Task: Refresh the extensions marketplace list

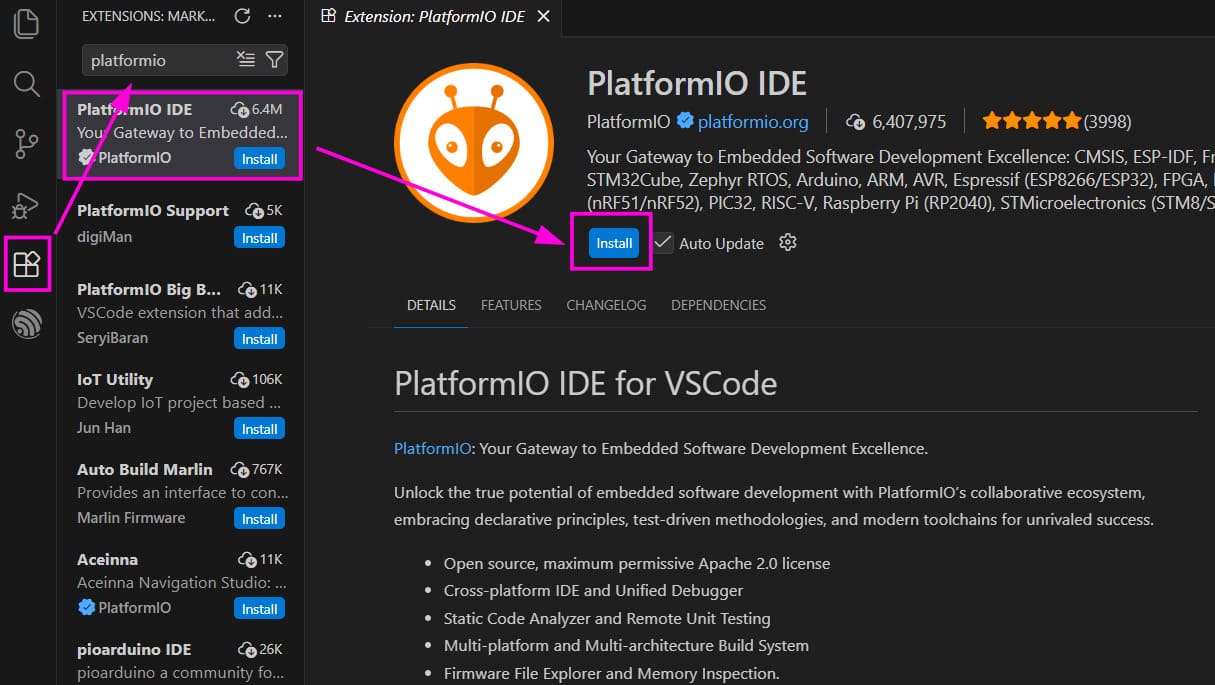Action: (242, 16)
